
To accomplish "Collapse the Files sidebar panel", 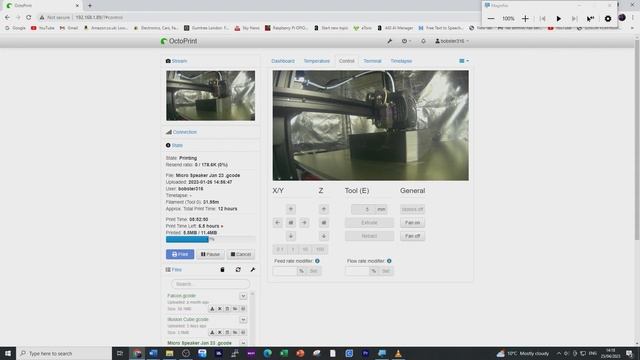I will pos(176,270).
